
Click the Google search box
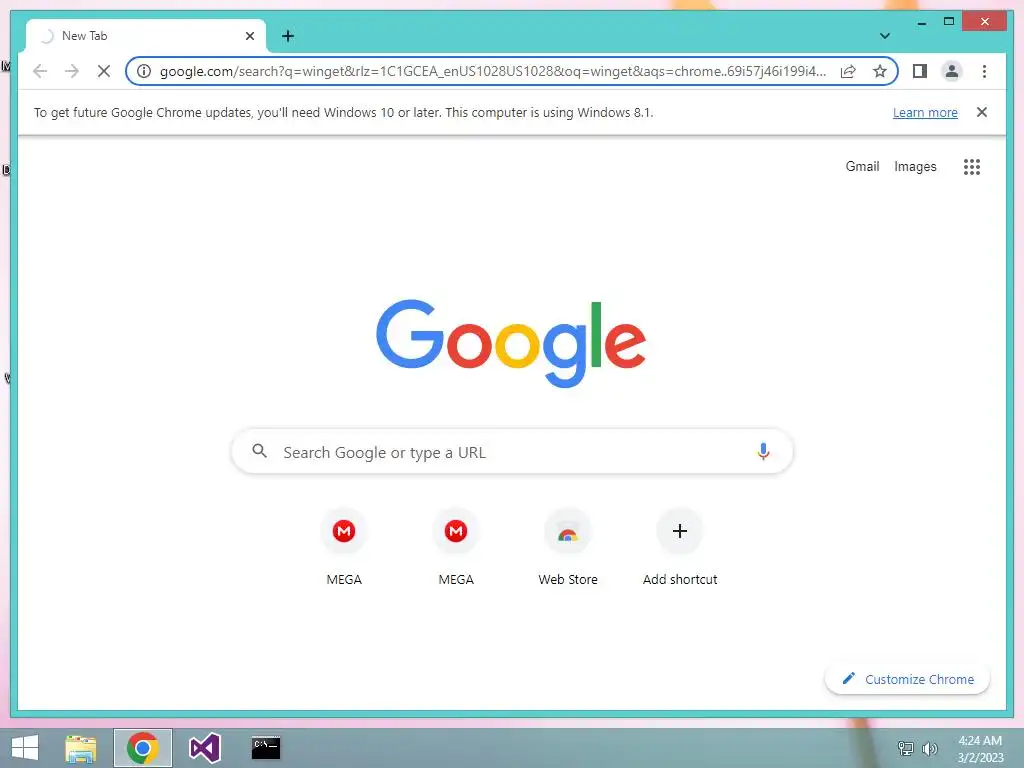(513, 452)
